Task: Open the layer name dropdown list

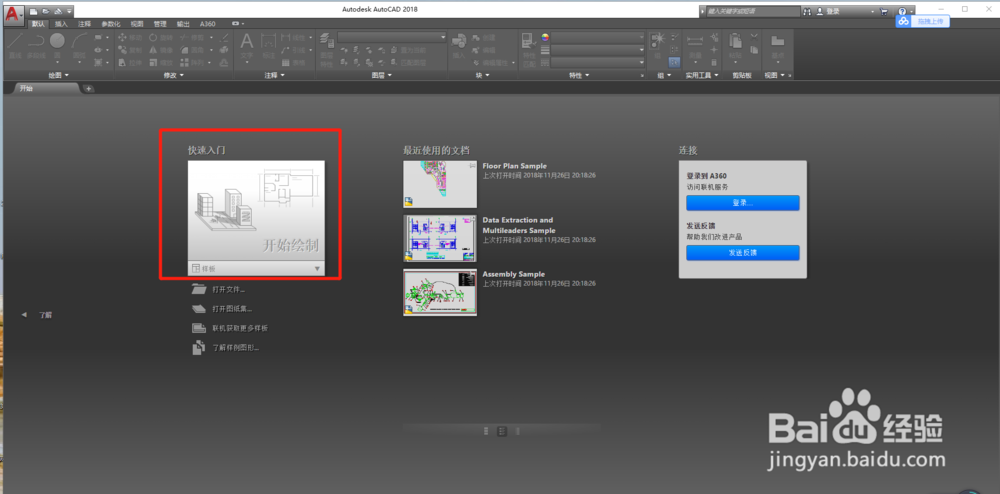Action: (x=392, y=38)
